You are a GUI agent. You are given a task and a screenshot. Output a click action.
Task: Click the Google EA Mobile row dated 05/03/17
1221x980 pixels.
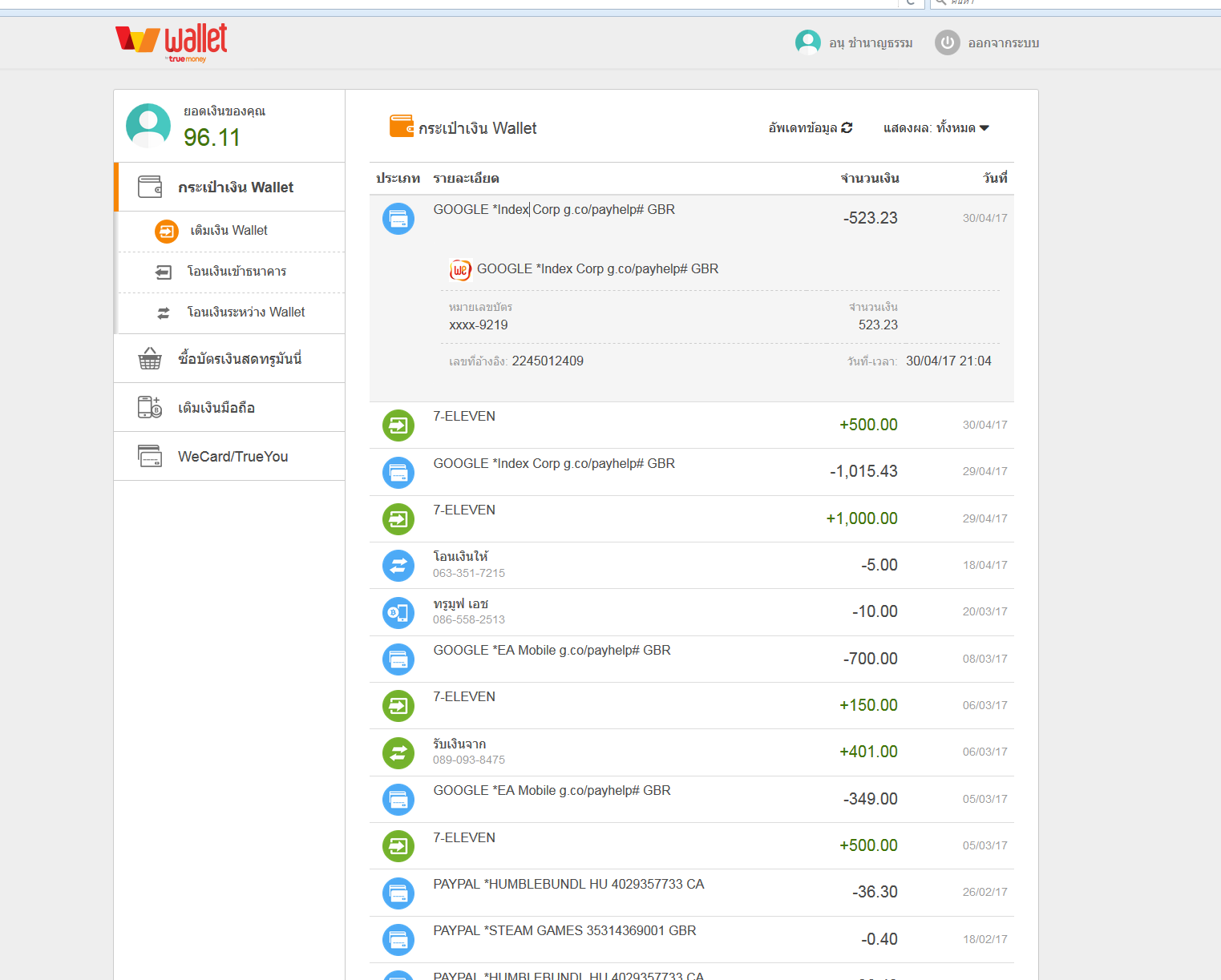tap(692, 800)
